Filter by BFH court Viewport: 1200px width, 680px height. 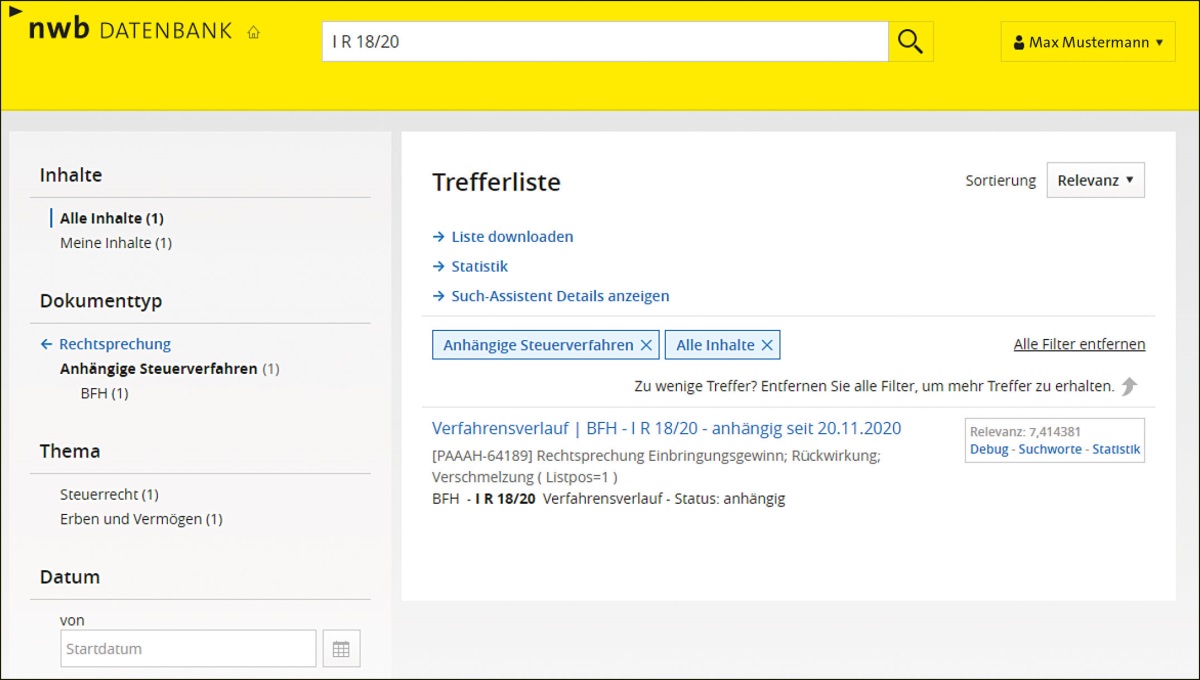pyautogui.click(x=104, y=394)
